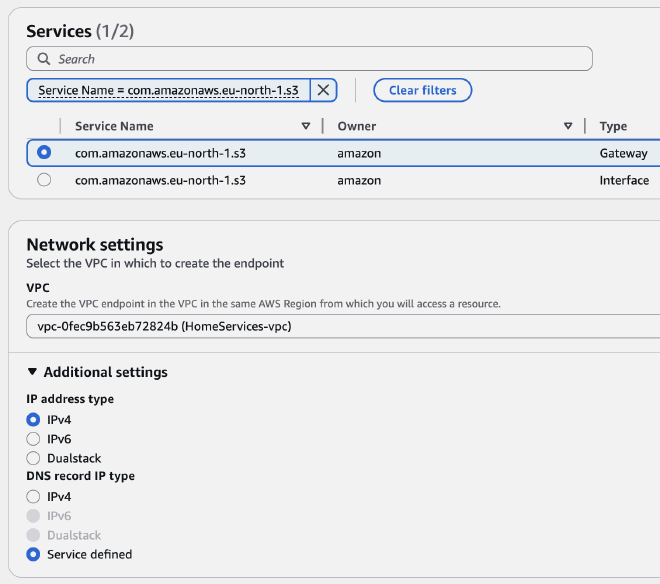Choose IPv6 under IP address type
The height and width of the screenshot is (584, 660).
33,439
